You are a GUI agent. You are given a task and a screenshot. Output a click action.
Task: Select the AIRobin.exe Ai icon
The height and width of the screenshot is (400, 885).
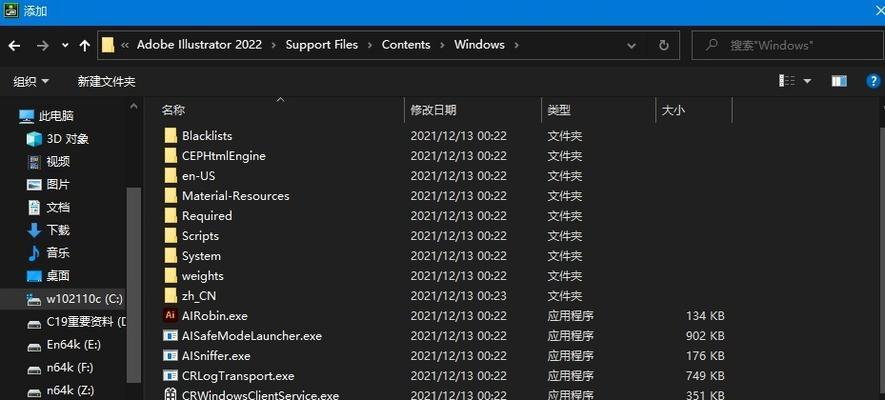click(x=170, y=316)
